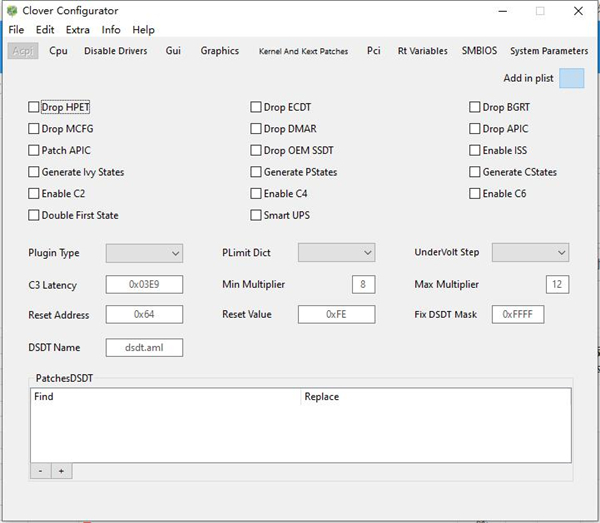Image resolution: width=600 pixels, height=523 pixels.
Task: Open the Graphics tab
Action: point(219,51)
